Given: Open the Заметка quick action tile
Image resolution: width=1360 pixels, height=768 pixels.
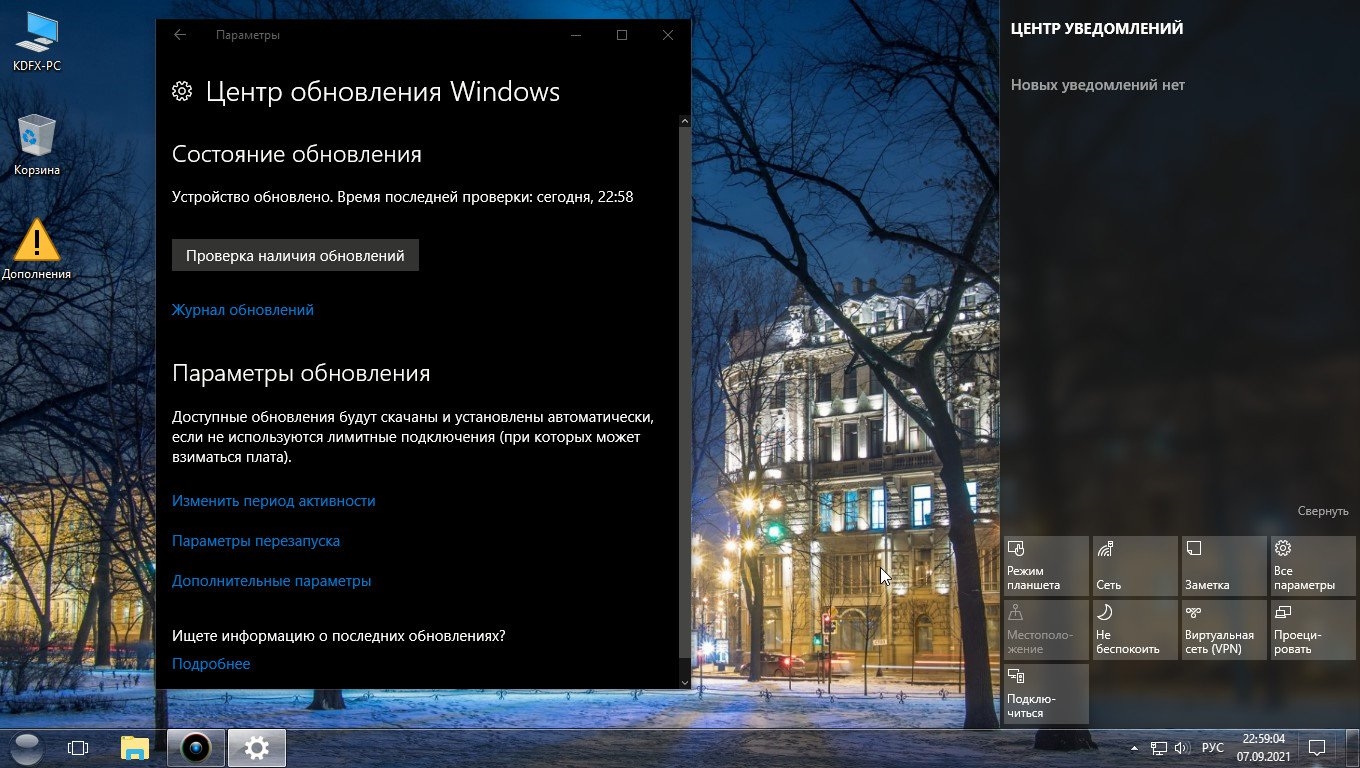Looking at the screenshot, I should 1224,565.
